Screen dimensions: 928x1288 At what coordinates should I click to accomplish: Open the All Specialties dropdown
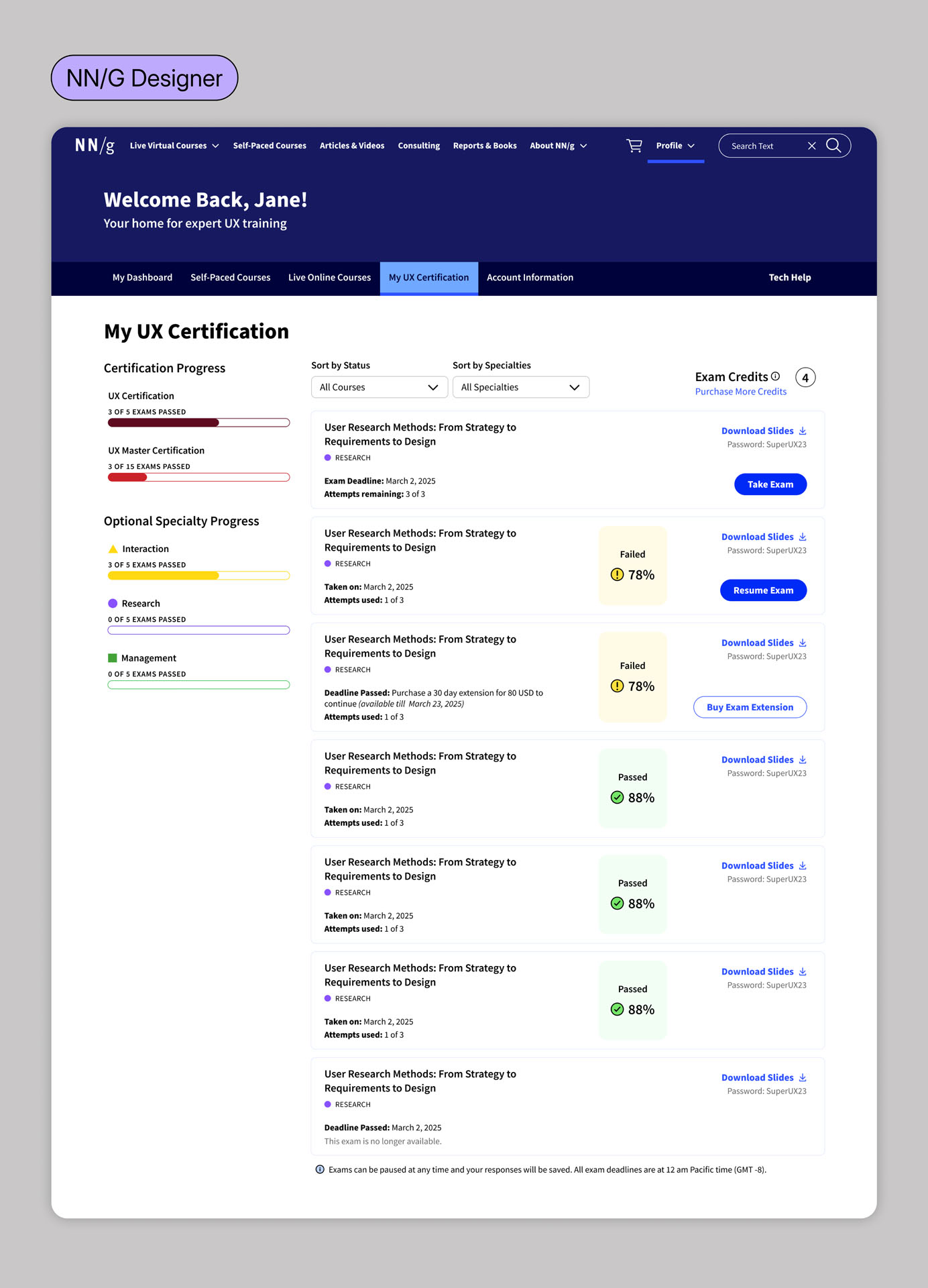click(x=520, y=387)
